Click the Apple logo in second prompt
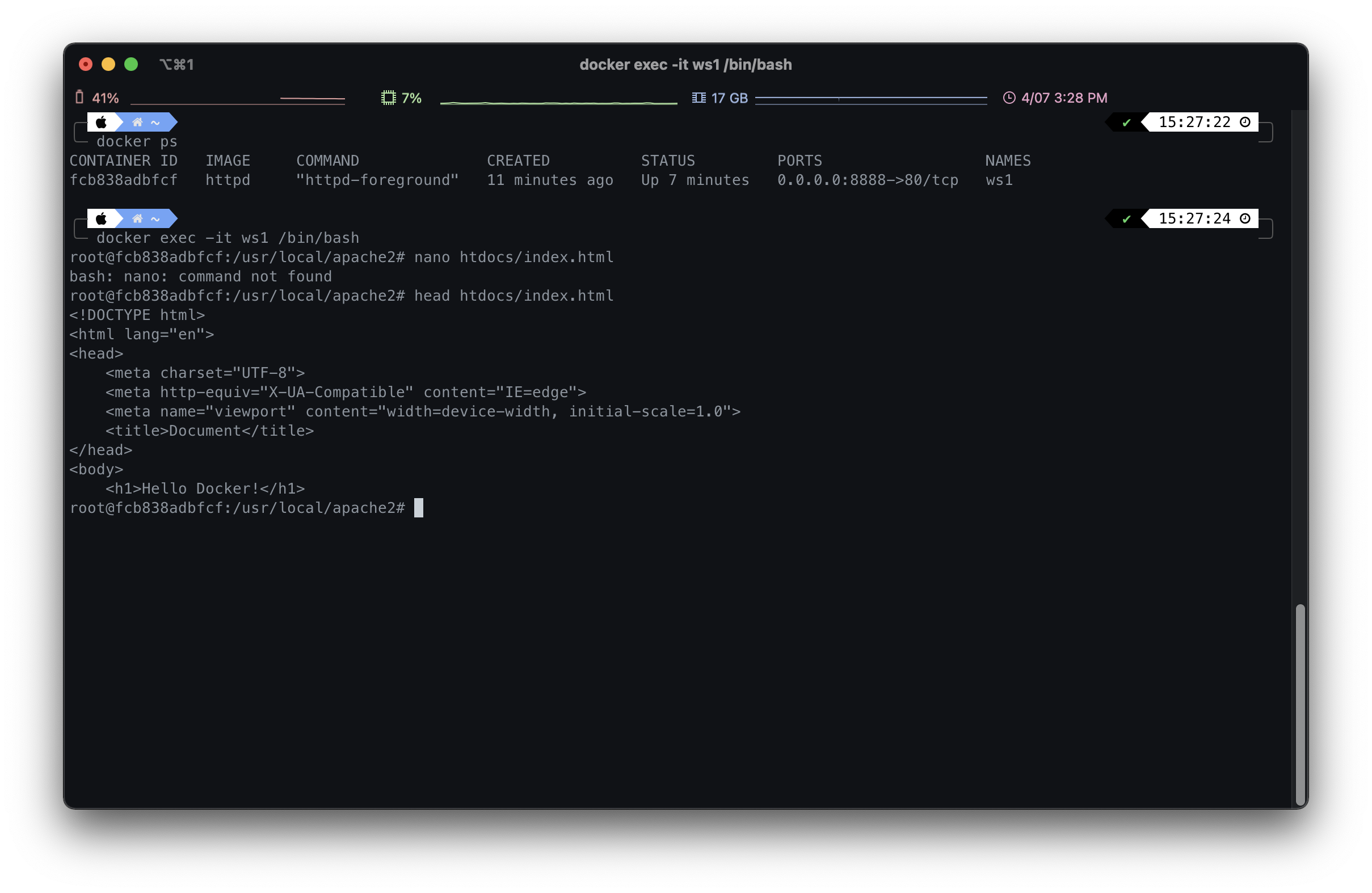 102,218
